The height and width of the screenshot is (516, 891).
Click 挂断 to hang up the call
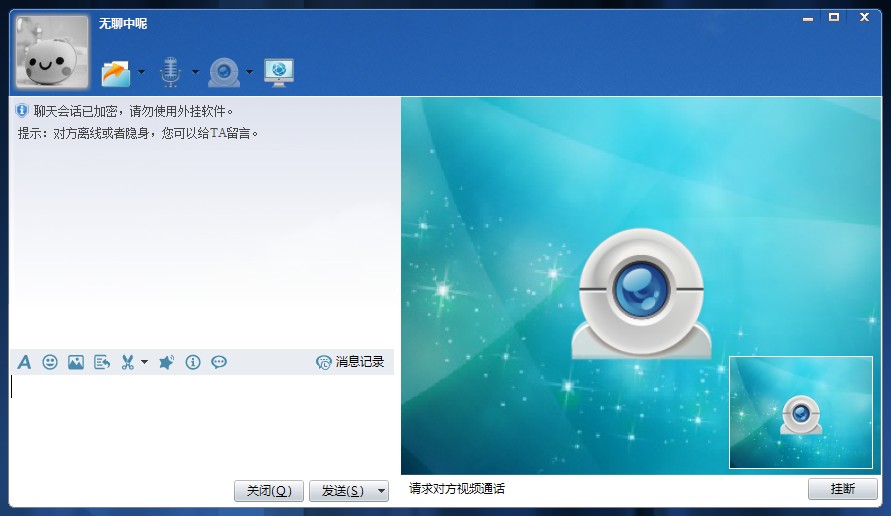point(842,489)
